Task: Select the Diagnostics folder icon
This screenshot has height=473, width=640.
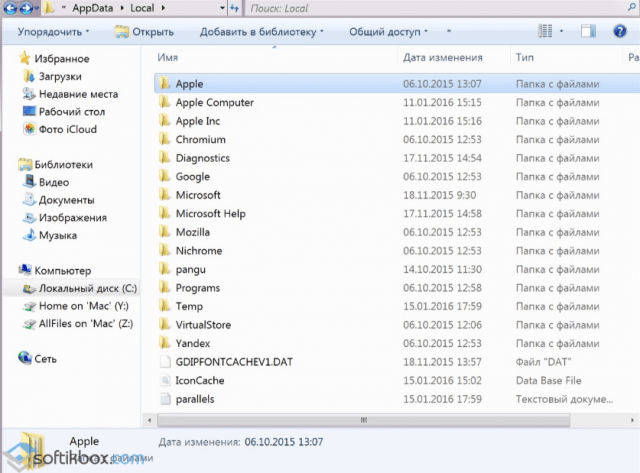Action: point(164,158)
